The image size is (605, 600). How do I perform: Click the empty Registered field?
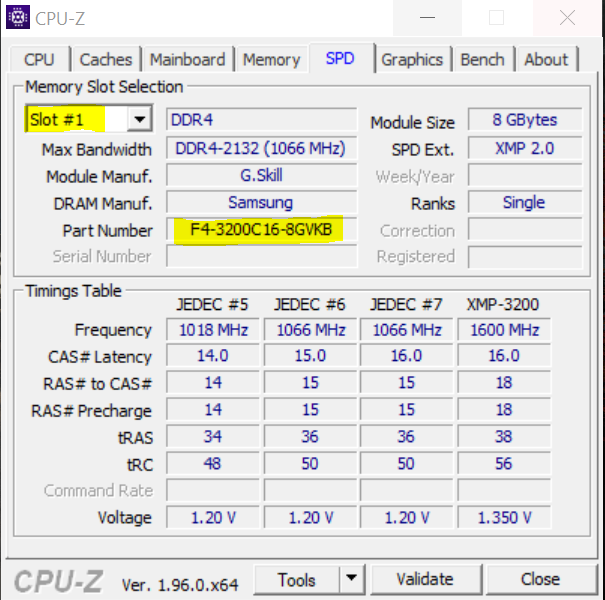(525, 256)
